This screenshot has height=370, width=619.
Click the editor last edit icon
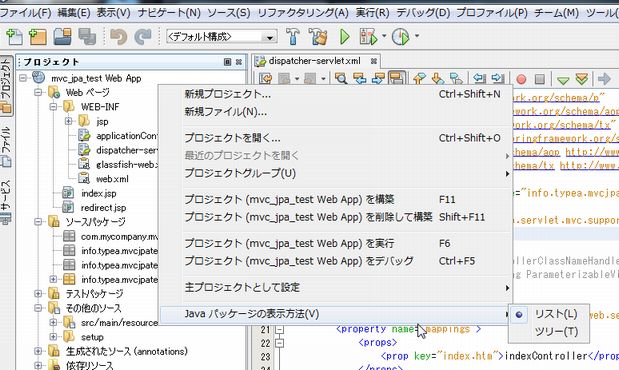tap(266, 78)
